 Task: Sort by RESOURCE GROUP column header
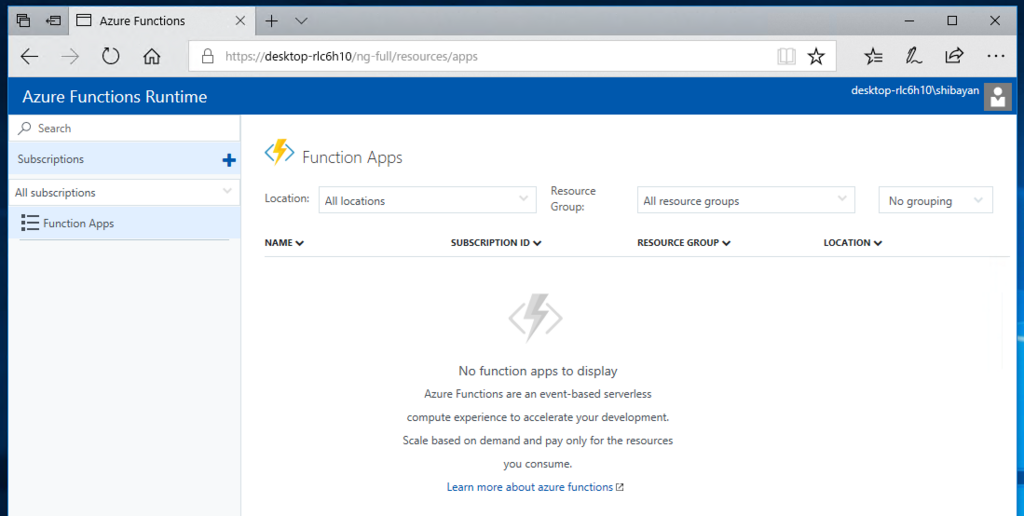683,243
